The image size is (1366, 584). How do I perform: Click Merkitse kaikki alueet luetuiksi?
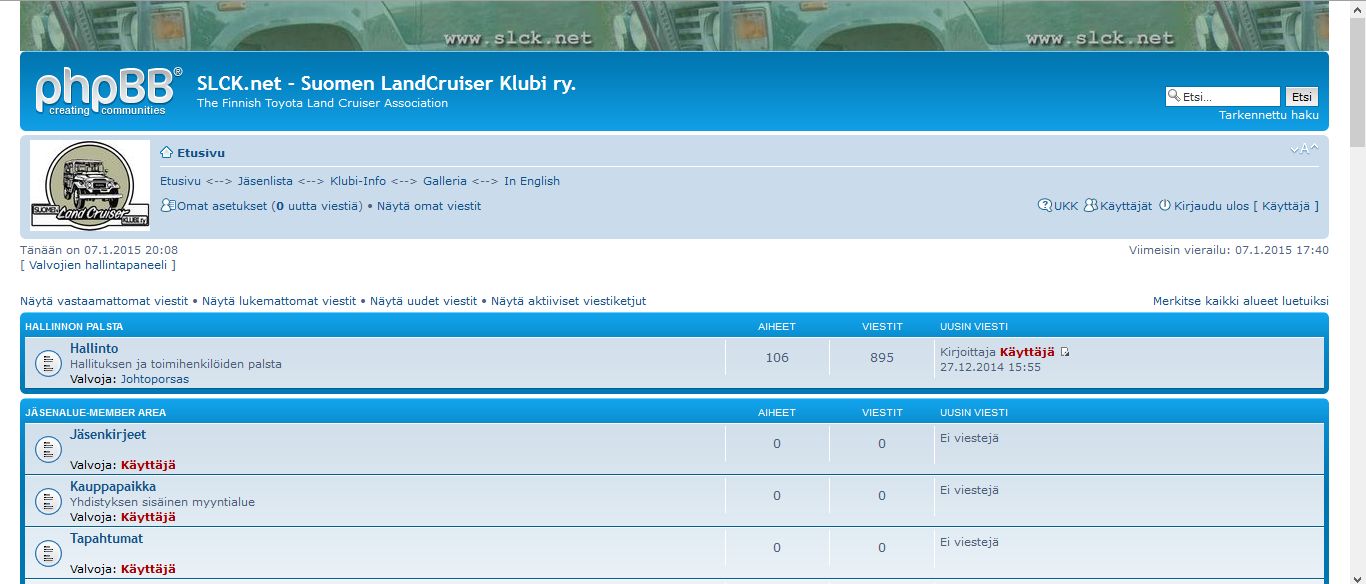(x=1241, y=301)
